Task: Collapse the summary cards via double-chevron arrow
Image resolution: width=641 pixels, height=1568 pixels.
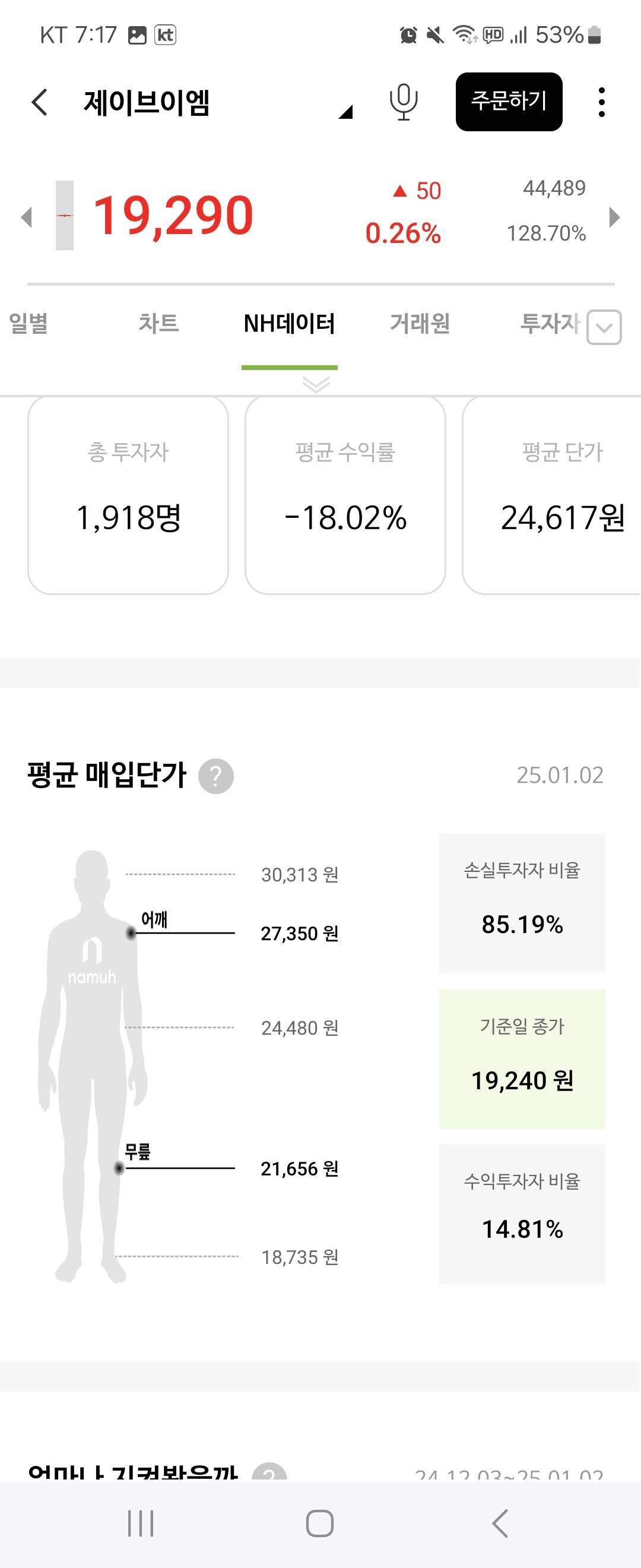Action: (x=314, y=385)
